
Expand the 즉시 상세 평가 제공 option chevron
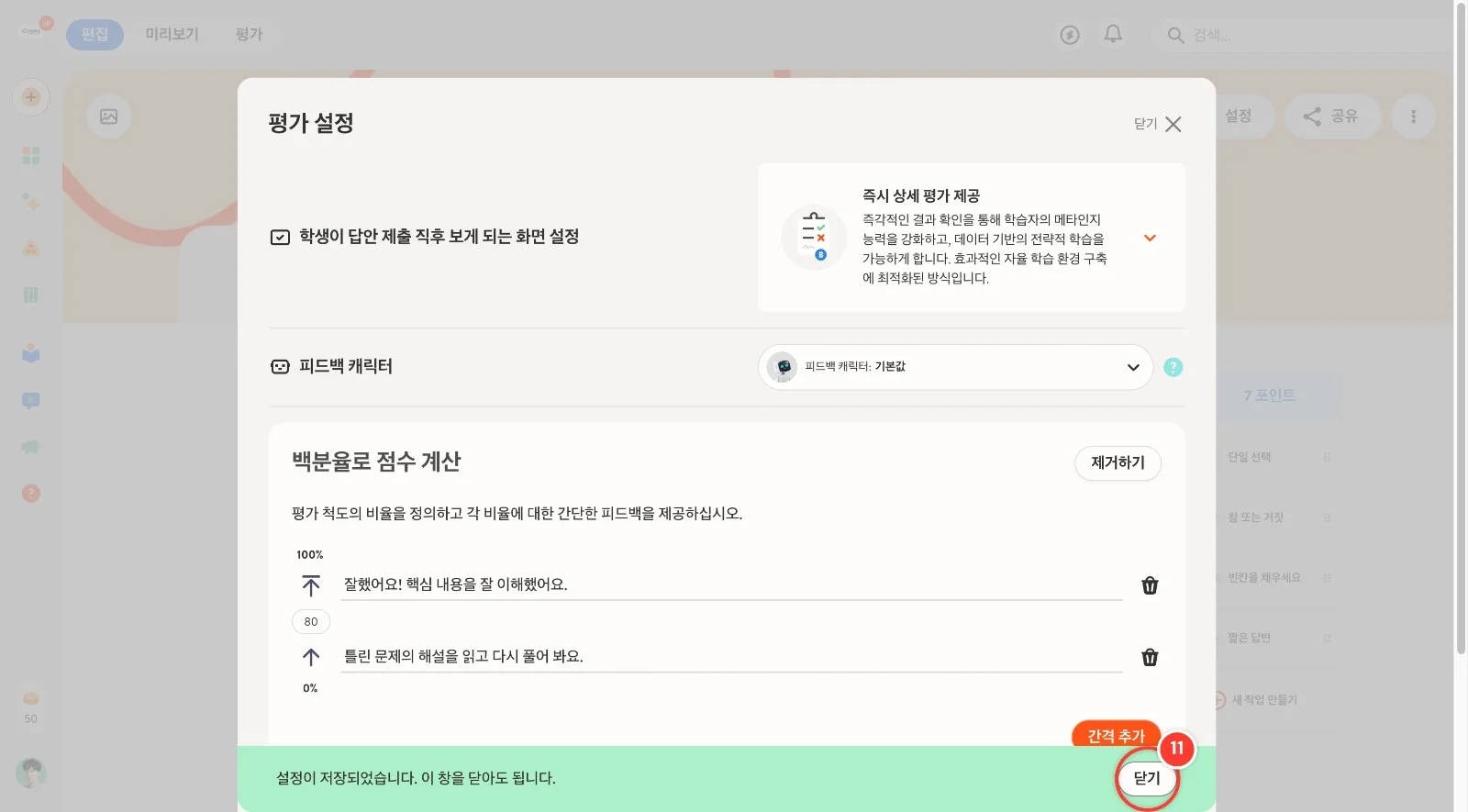click(x=1150, y=238)
